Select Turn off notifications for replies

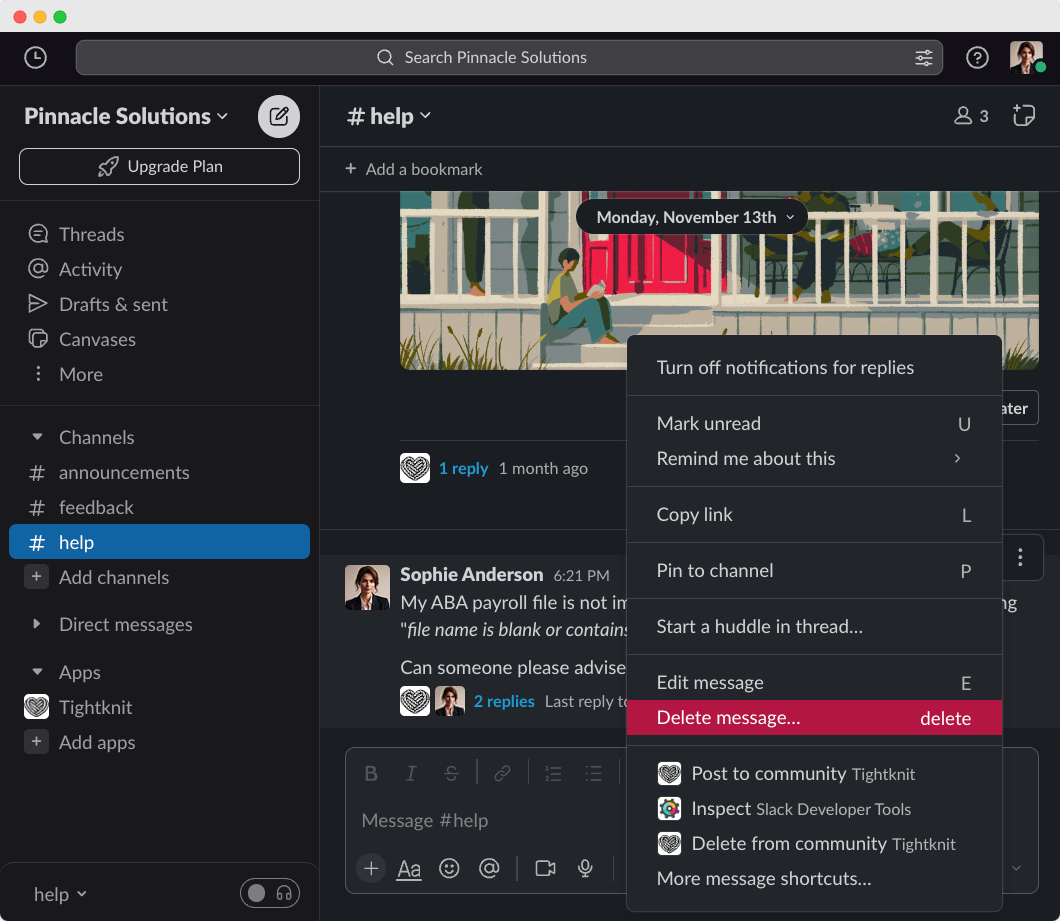(x=814, y=367)
